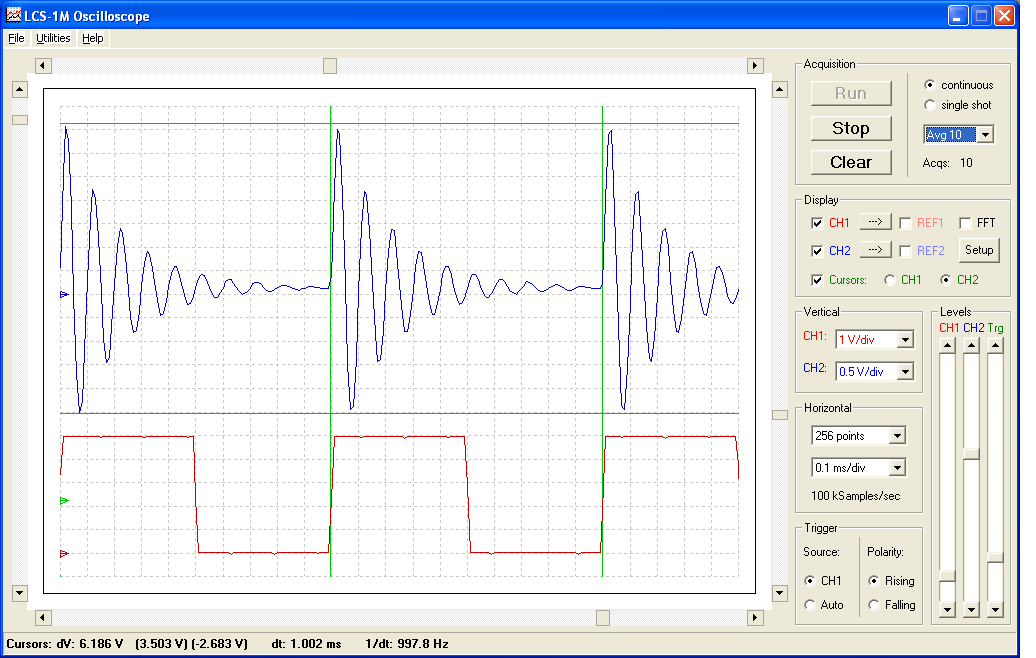Click the Trg level down-arrow in Levels
Viewport: 1036px width, 658px height.
(994, 608)
